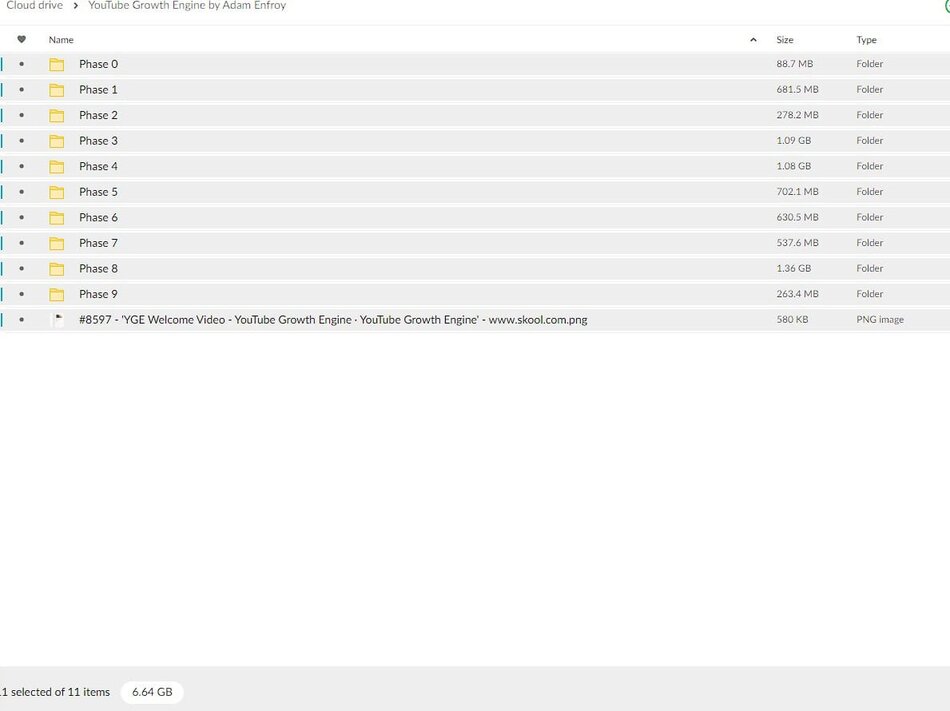Open the Phase 8 folder icon
Image resolution: width=950 pixels, height=711 pixels.
57,269
